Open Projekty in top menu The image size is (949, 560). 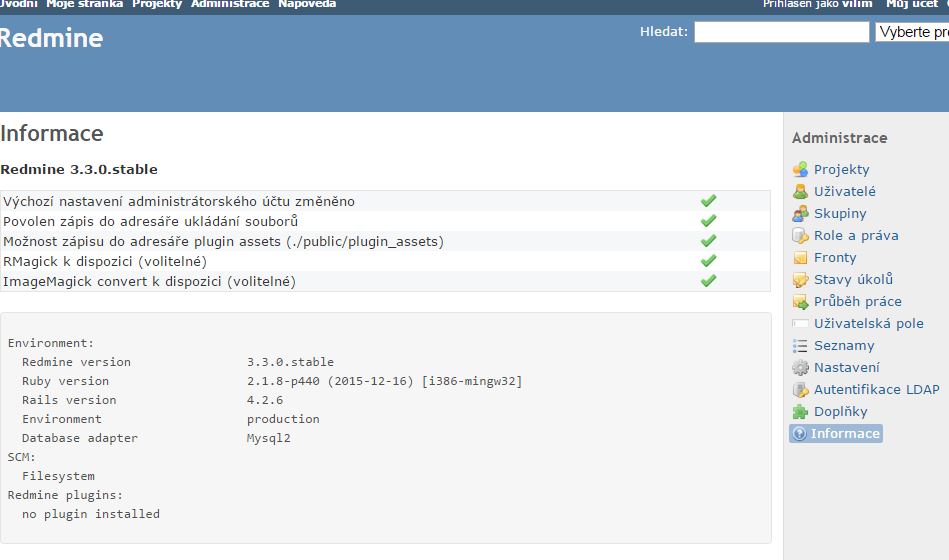tap(157, 4)
